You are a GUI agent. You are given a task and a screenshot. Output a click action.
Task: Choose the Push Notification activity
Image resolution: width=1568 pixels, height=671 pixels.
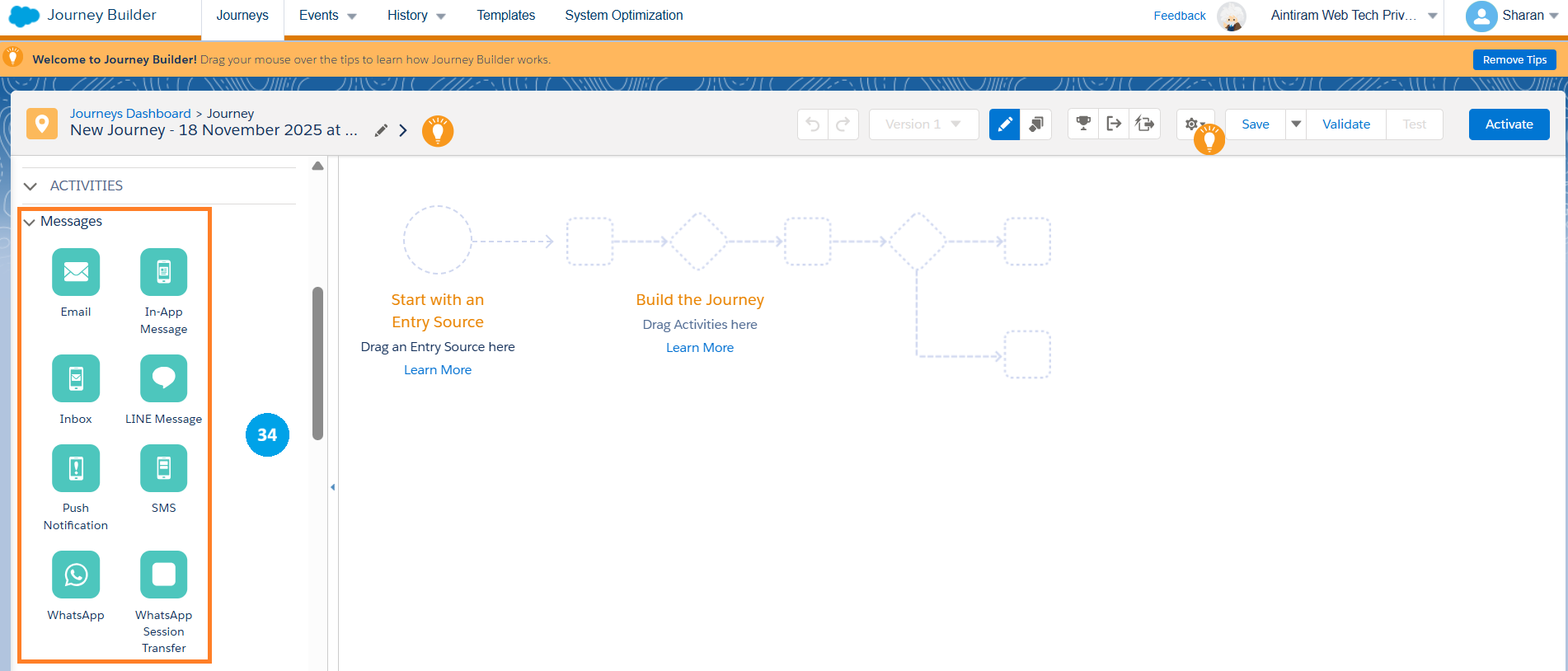(76, 468)
